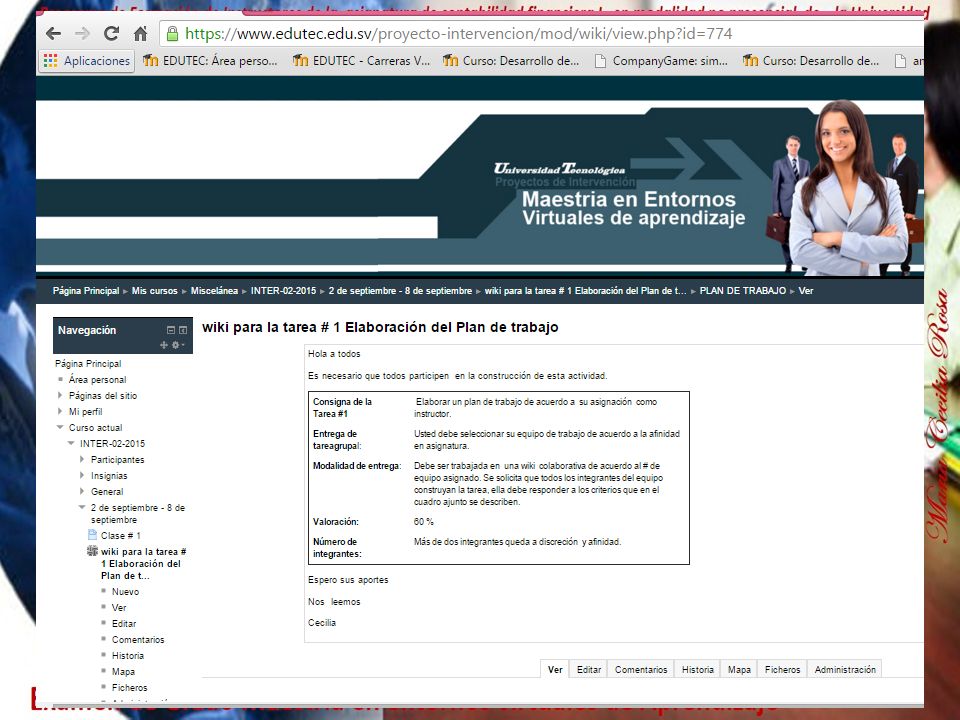
Task: Open the browser Home icon
Action: click(140, 34)
